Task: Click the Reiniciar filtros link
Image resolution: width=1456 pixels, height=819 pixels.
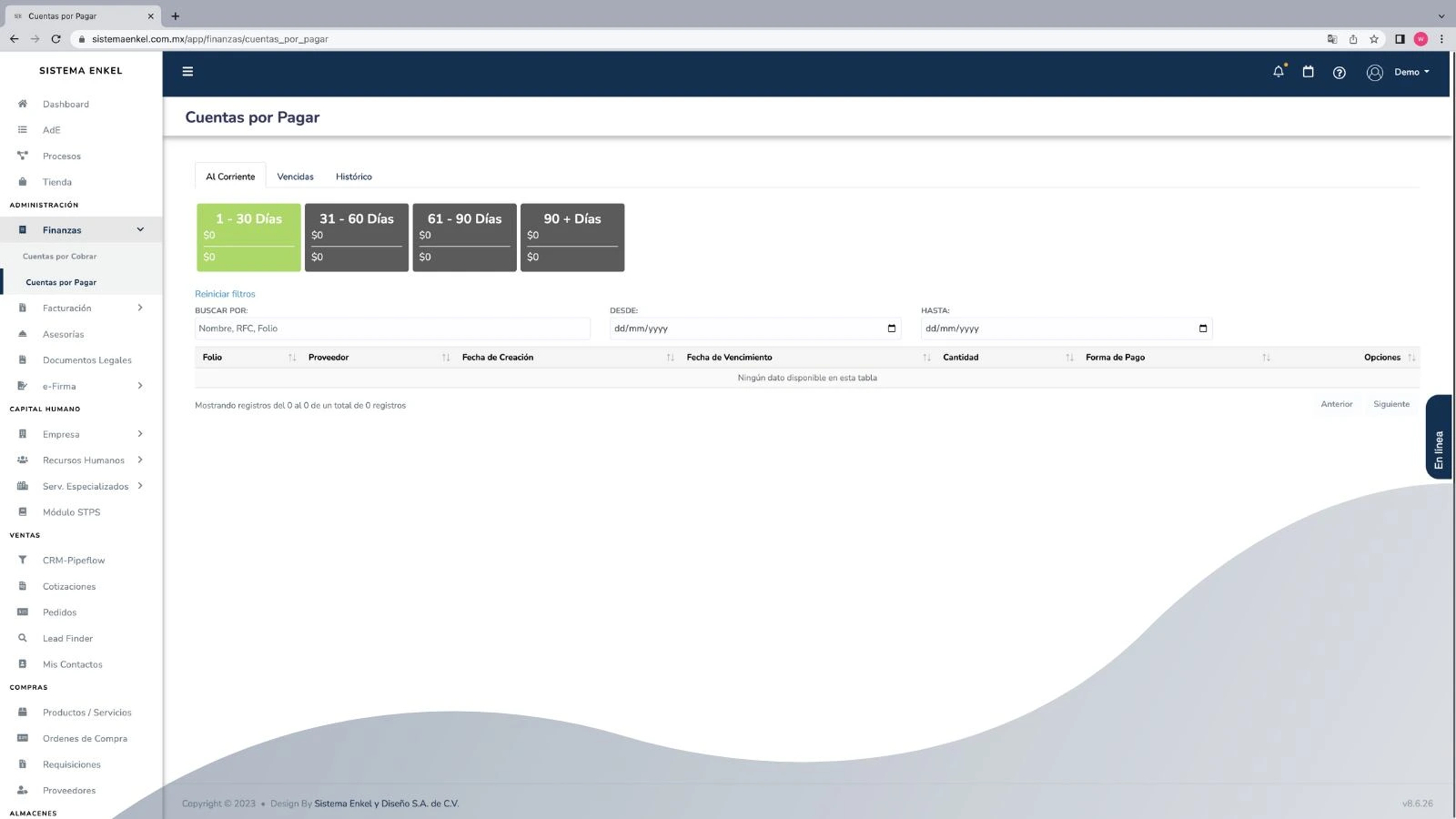Action: (224, 293)
